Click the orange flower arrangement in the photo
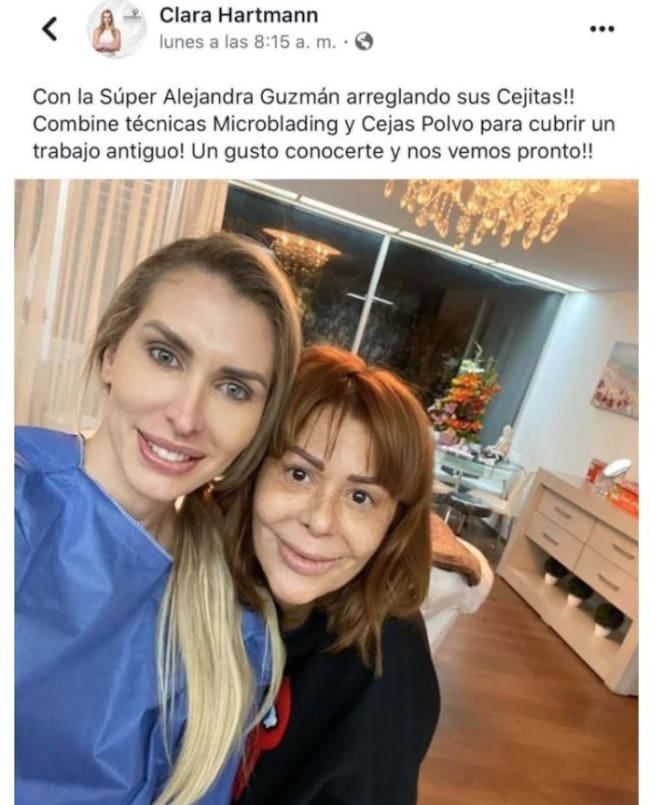This screenshot has height=805, width=650. pyautogui.click(x=465, y=398)
